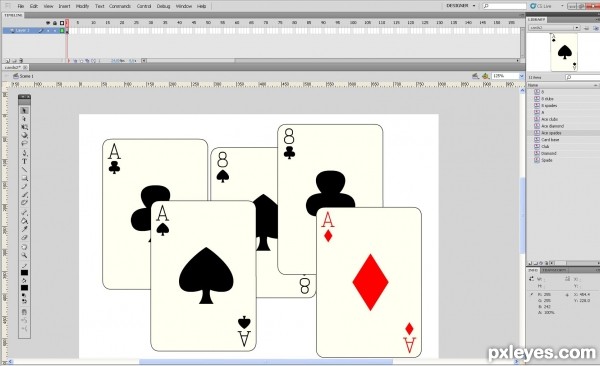Select the Paint Bucket tool
The height and width of the screenshot is (366, 600).
coord(24,221)
